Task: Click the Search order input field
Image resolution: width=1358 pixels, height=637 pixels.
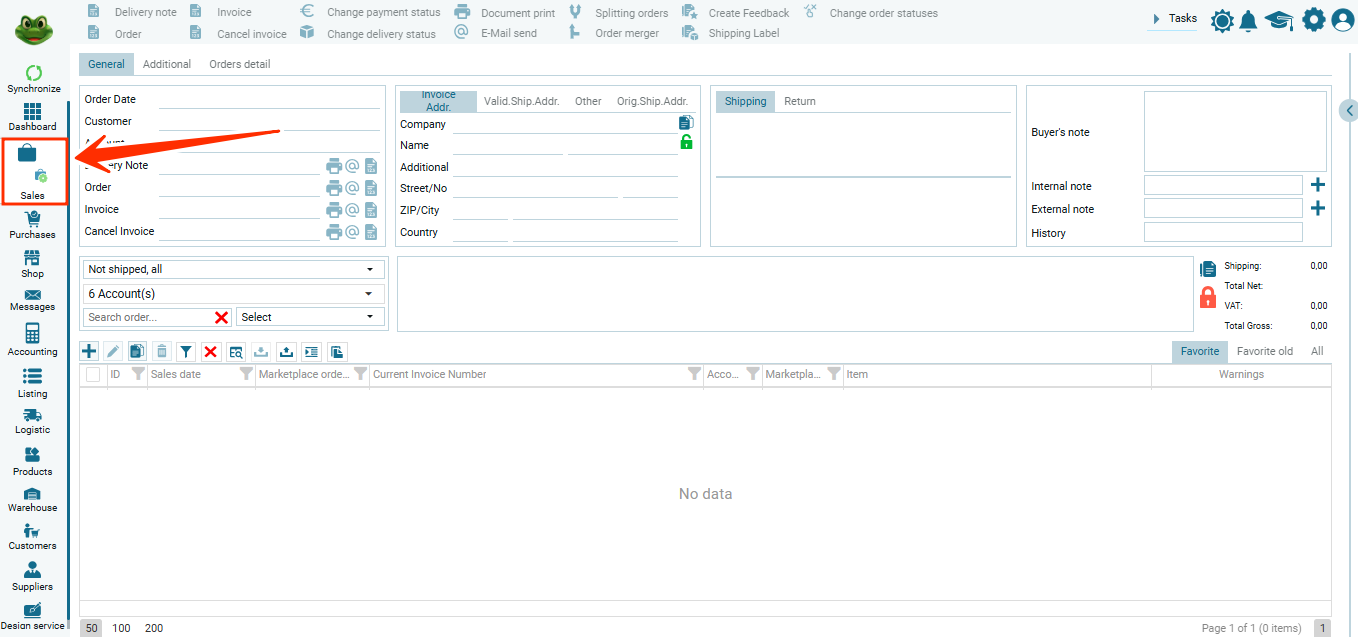Action: pos(146,317)
